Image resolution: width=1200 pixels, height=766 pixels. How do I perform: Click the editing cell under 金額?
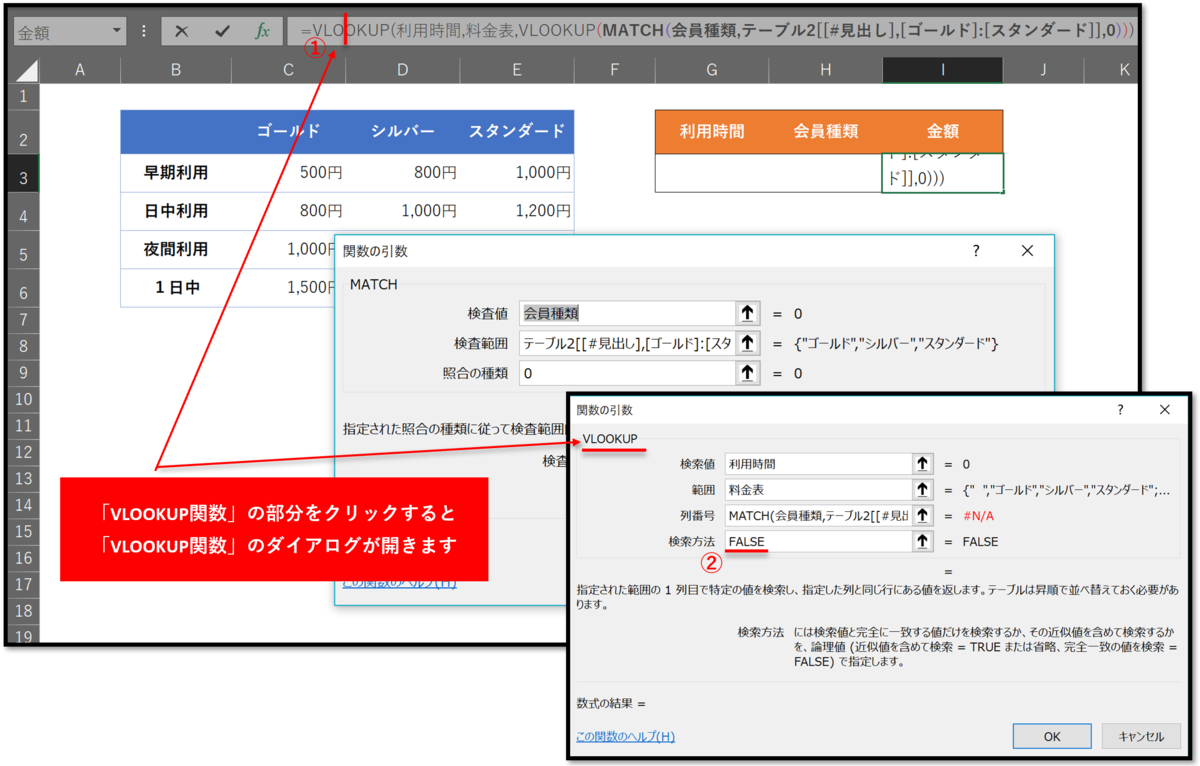(x=942, y=172)
